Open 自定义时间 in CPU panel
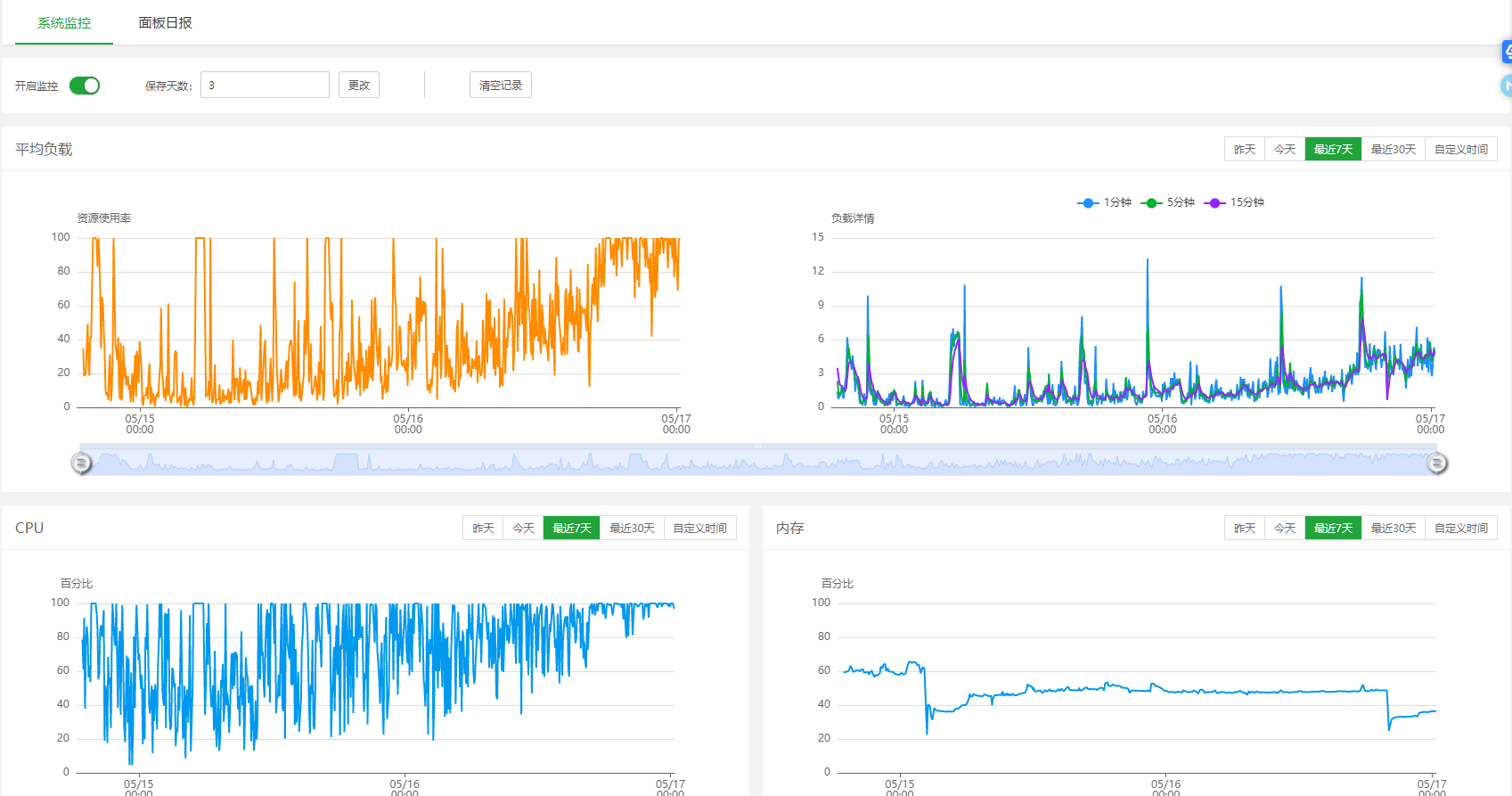Image resolution: width=1512 pixels, height=796 pixels. pos(699,528)
